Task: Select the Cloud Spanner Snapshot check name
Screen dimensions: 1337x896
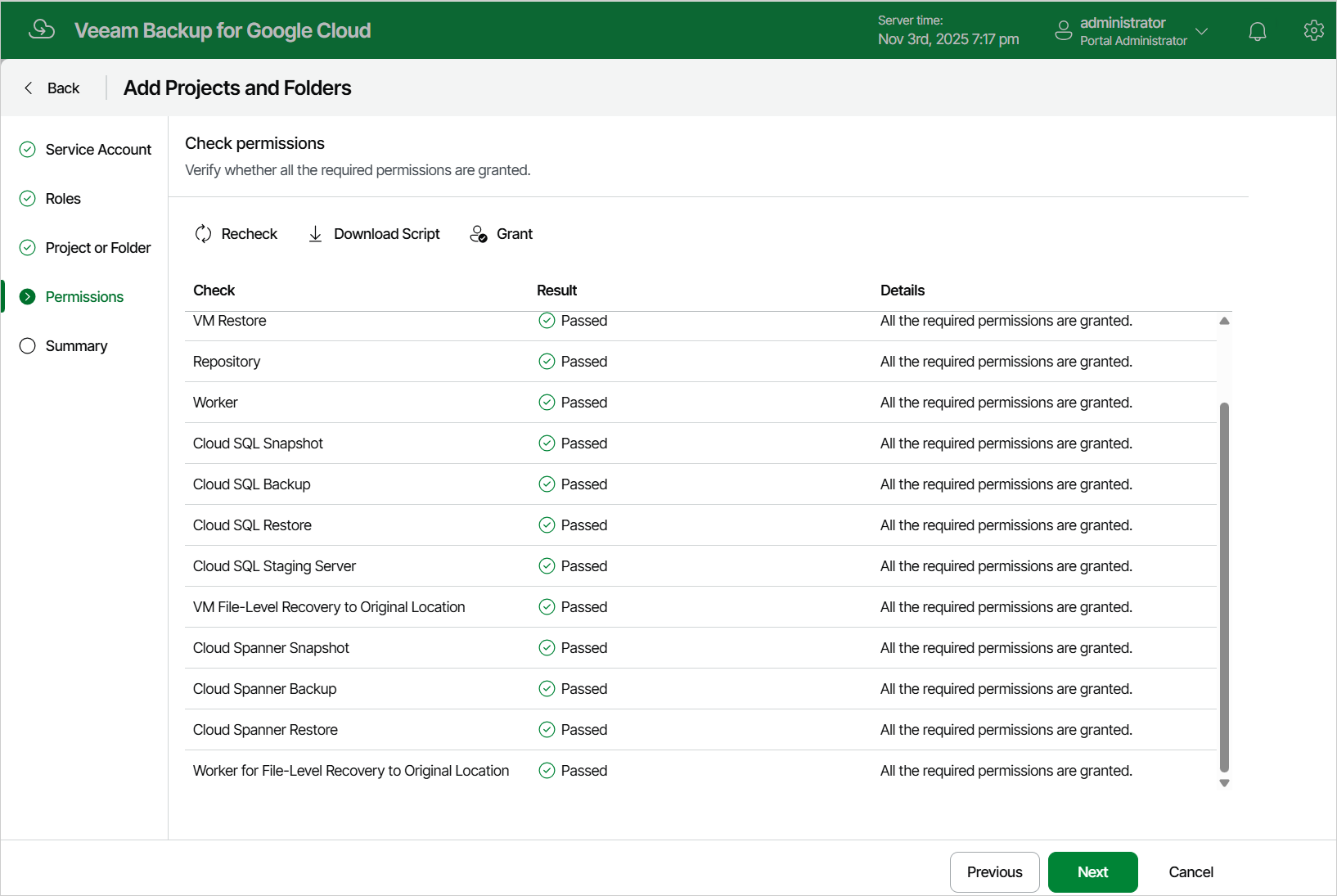Action: (x=271, y=648)
